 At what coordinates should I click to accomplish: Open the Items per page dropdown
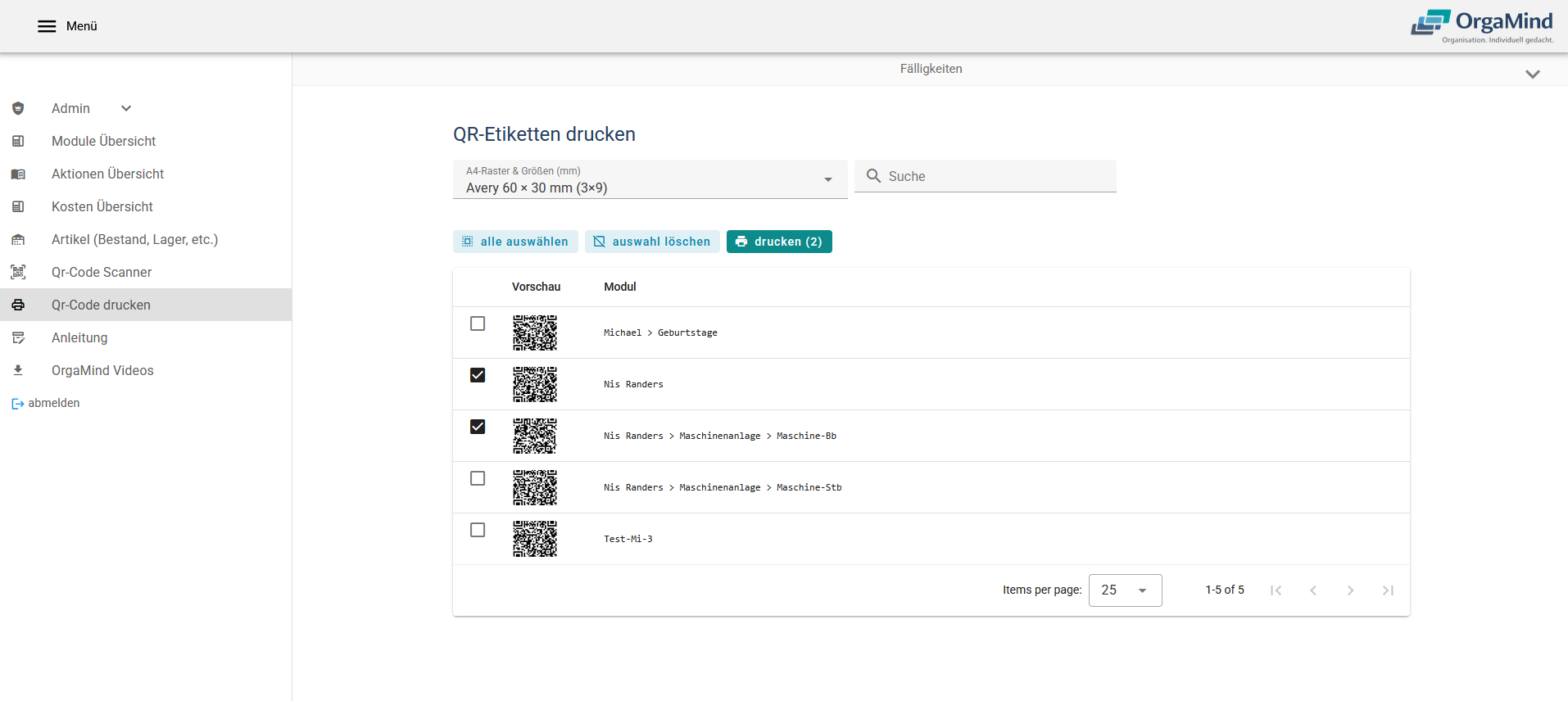pos(1125,590)
